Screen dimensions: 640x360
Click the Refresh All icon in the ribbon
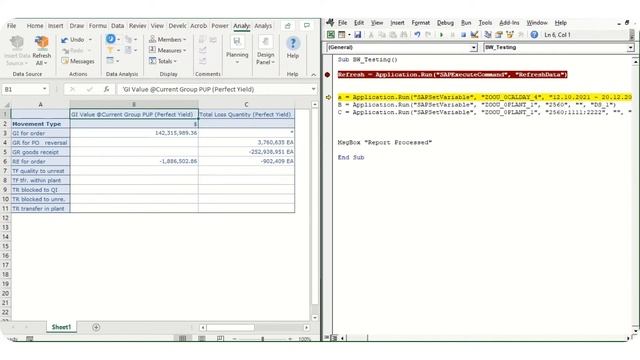(42, 42)
